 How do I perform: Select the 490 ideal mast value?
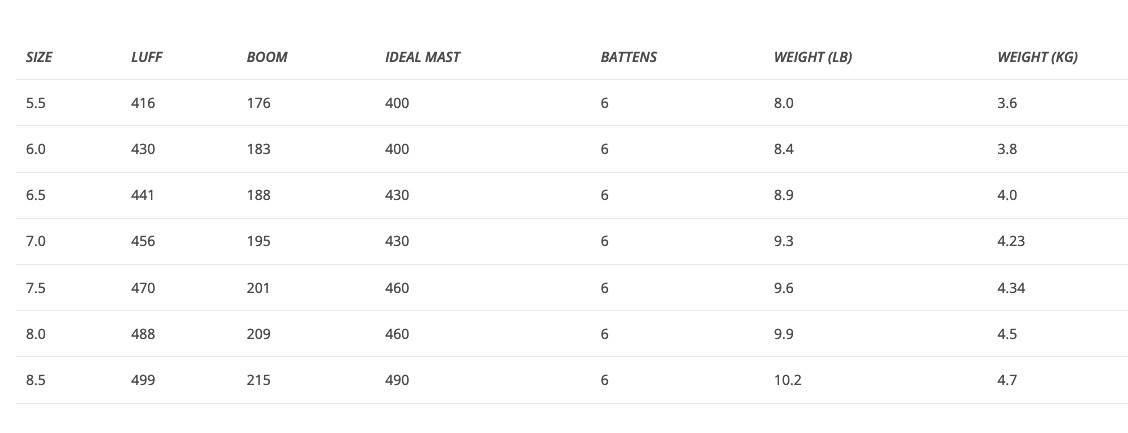click(397, 380)
